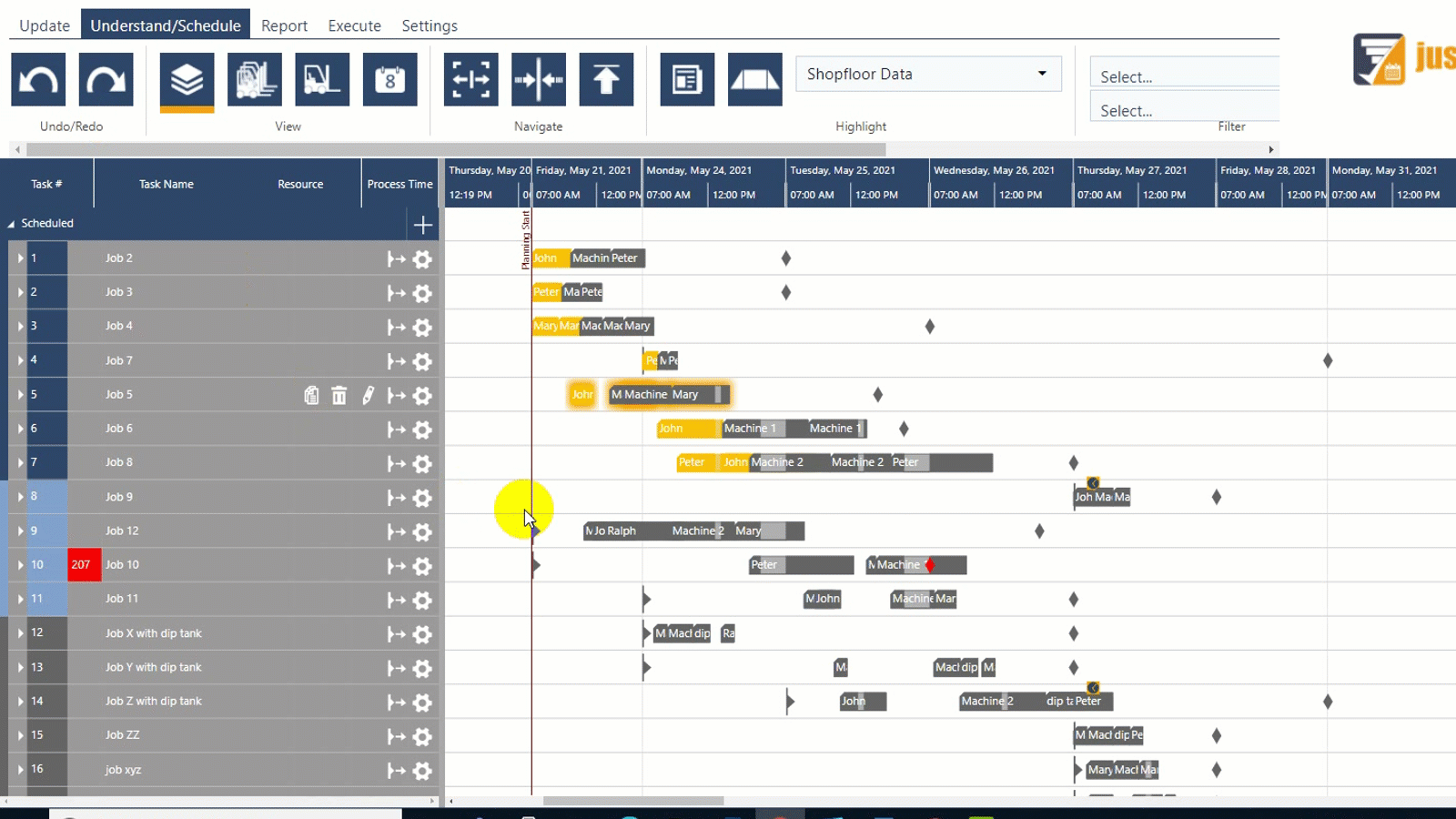Open the calendar view icon

point(389,80)
